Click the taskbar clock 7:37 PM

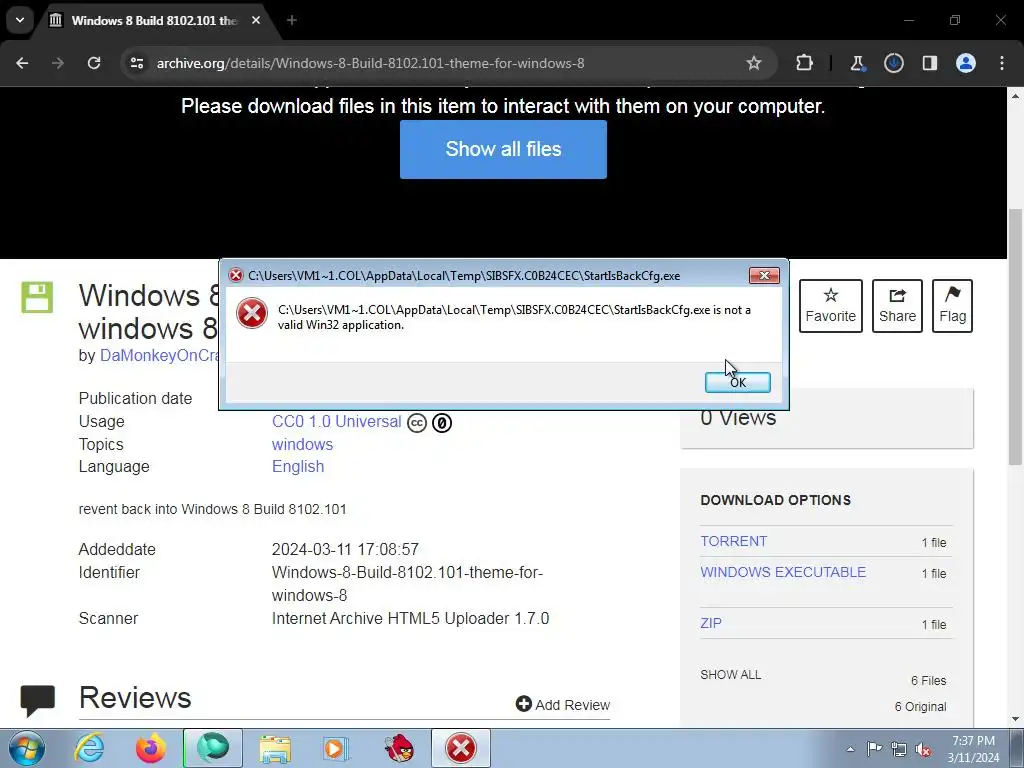click(973, 741)
